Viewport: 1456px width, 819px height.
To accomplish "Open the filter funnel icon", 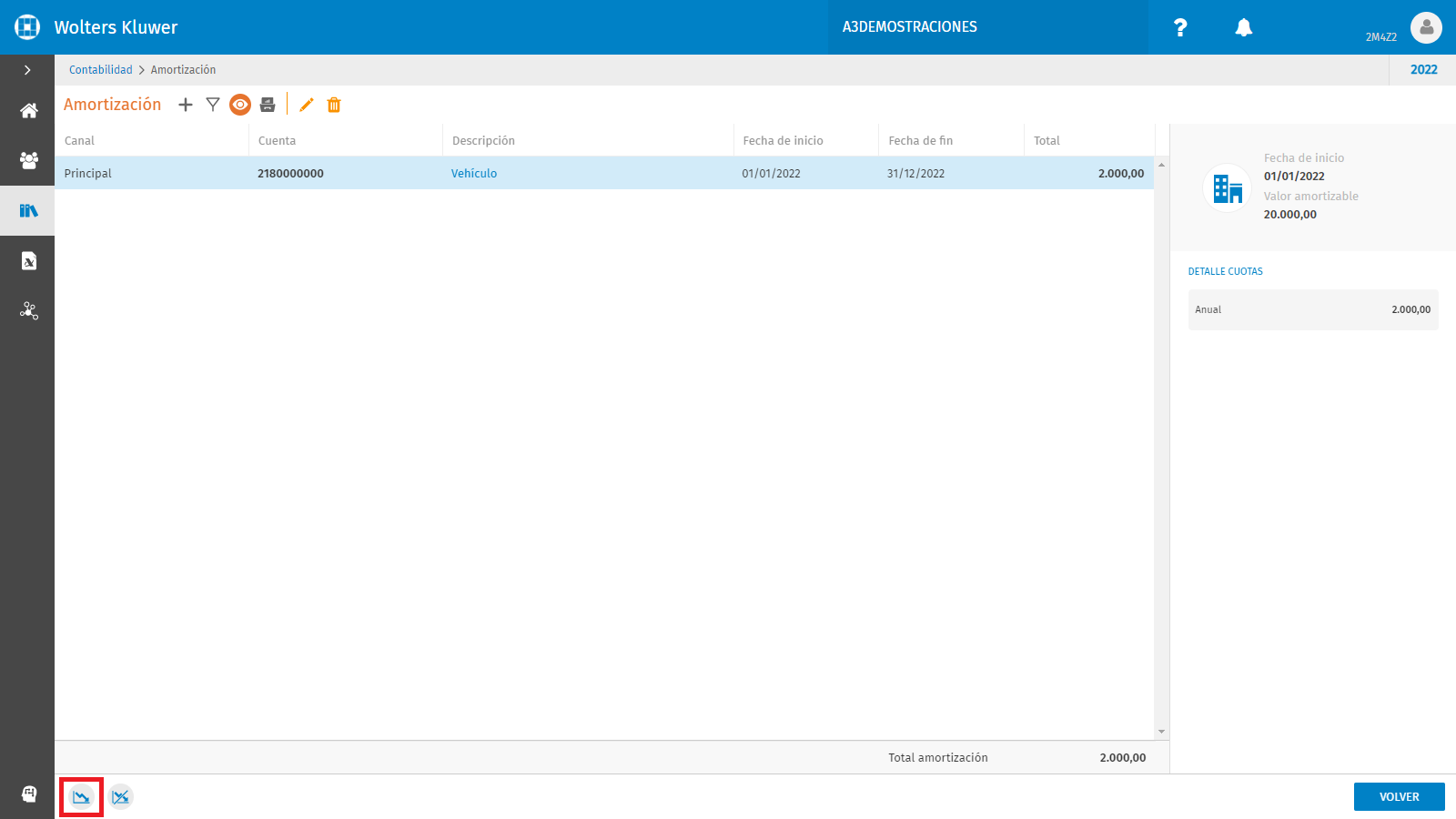I will [213, 105].
